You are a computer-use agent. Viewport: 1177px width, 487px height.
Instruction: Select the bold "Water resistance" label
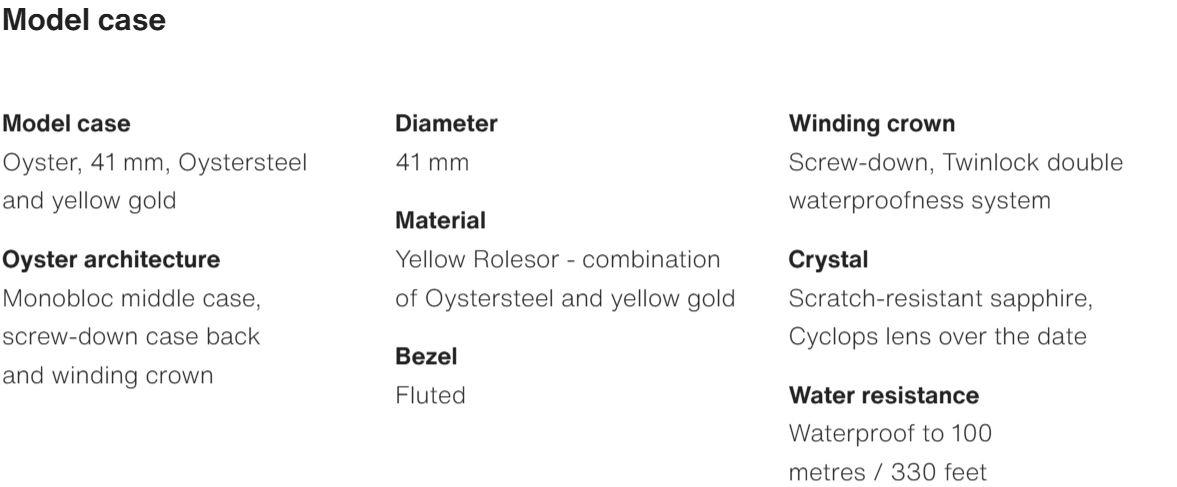click(883, 396)
